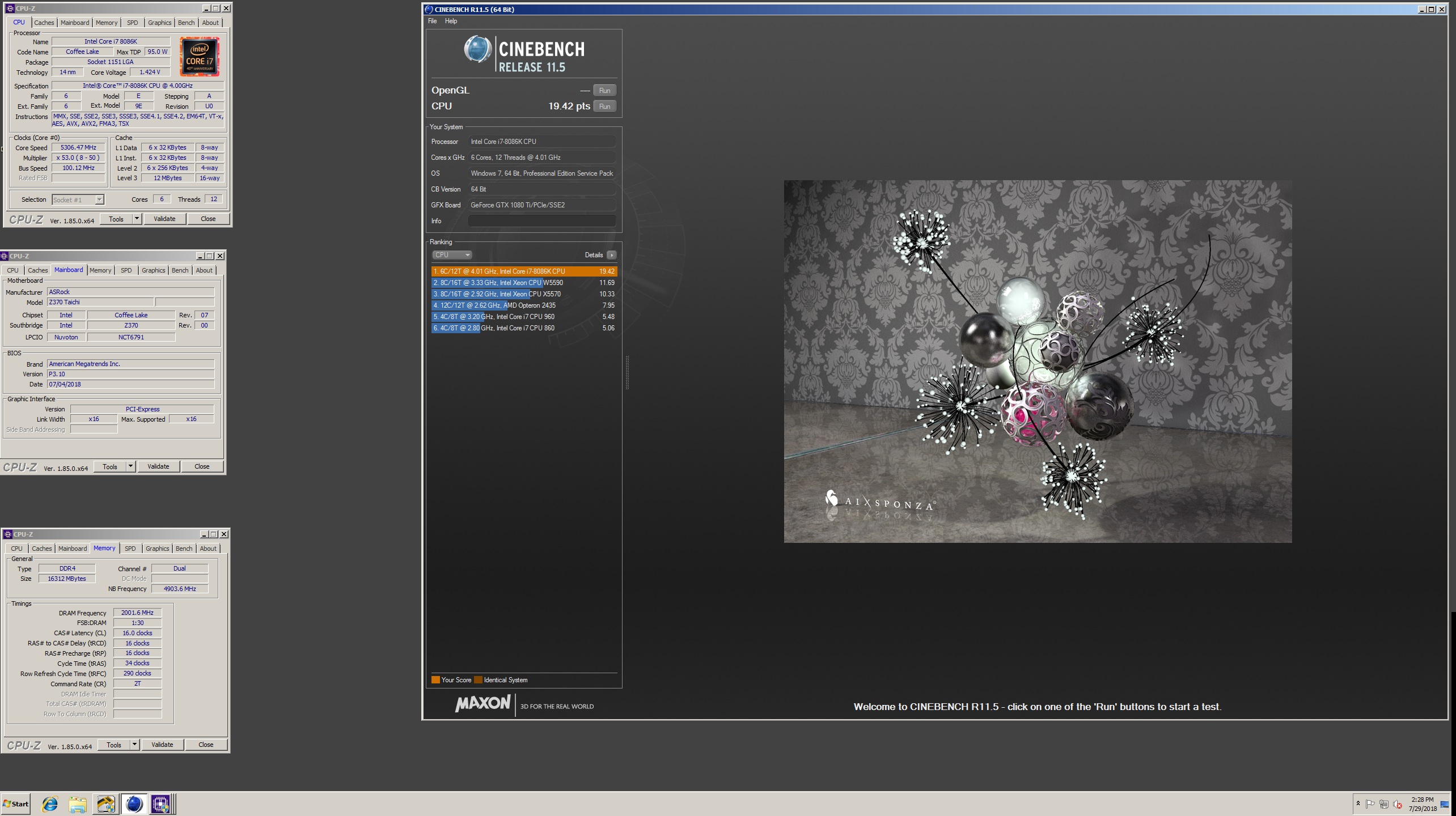Open the Ranking CPU dropdown in Cinebench
The width and height of the screenshot is (1456, 816).
point(452,255)
